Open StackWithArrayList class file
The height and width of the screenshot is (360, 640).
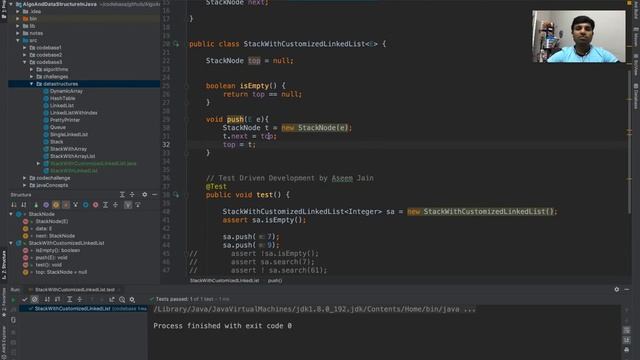click(72, 156)
